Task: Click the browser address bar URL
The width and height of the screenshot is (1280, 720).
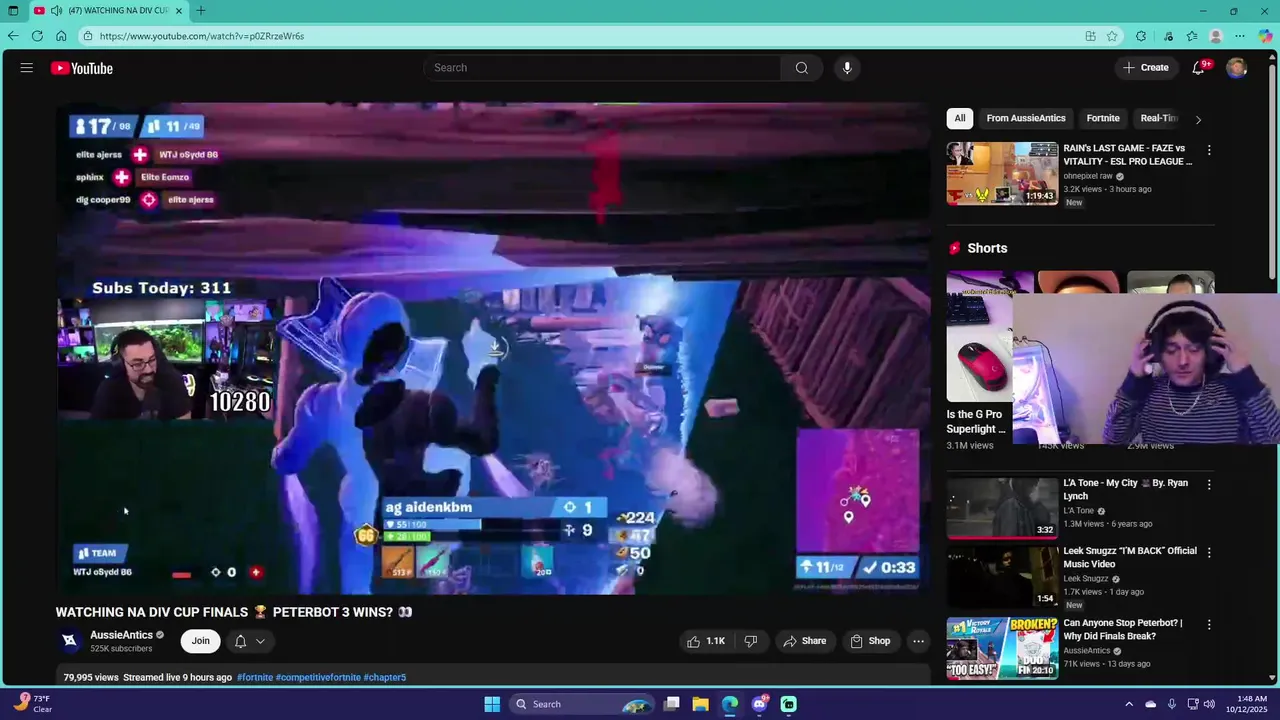Action: point(202,36)
